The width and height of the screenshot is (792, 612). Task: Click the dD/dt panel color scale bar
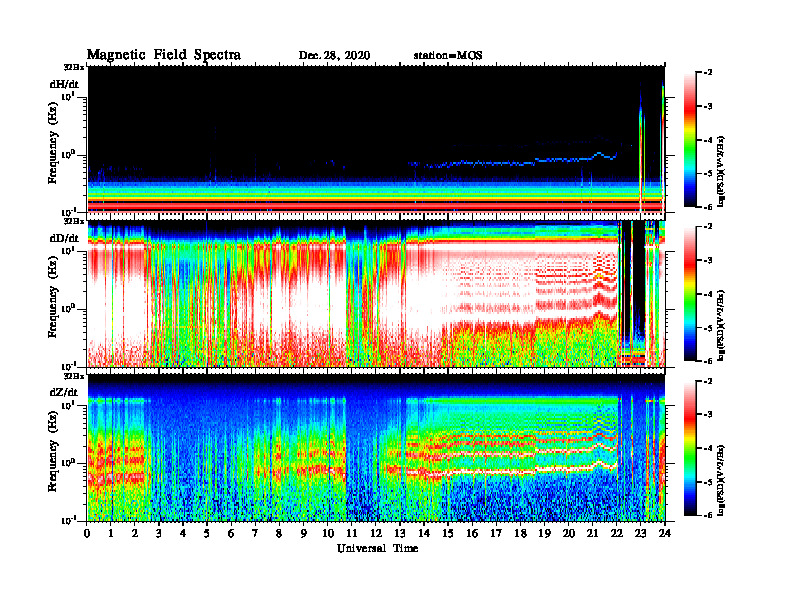690,294
